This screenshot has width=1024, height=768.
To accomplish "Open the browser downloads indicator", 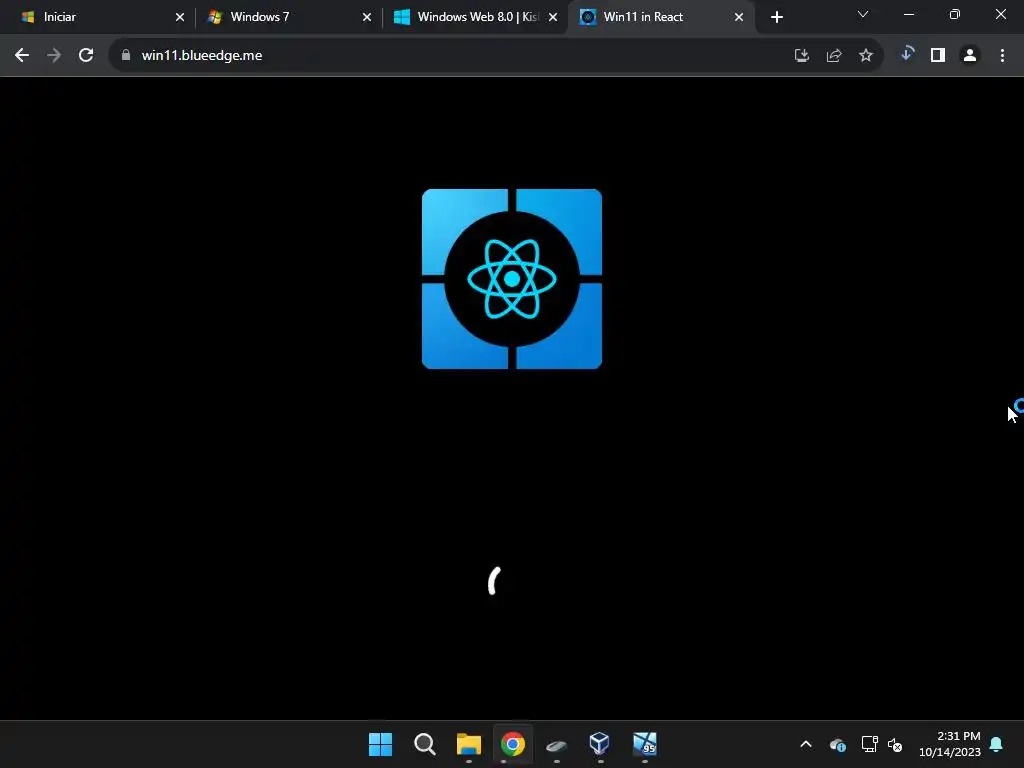I will pyautogui.click(x=906, y=54).
